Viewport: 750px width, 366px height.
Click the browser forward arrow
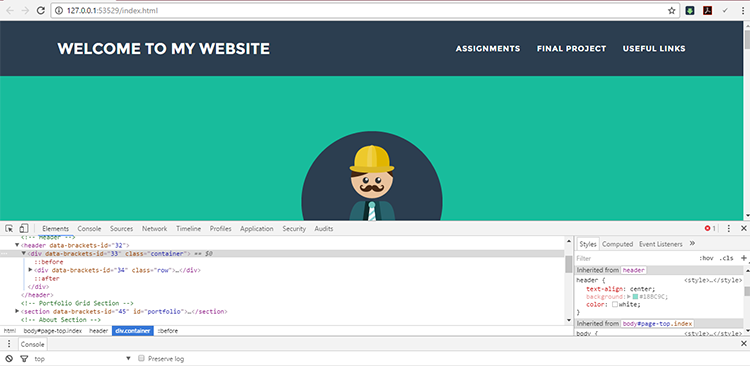tap(25, 11)
